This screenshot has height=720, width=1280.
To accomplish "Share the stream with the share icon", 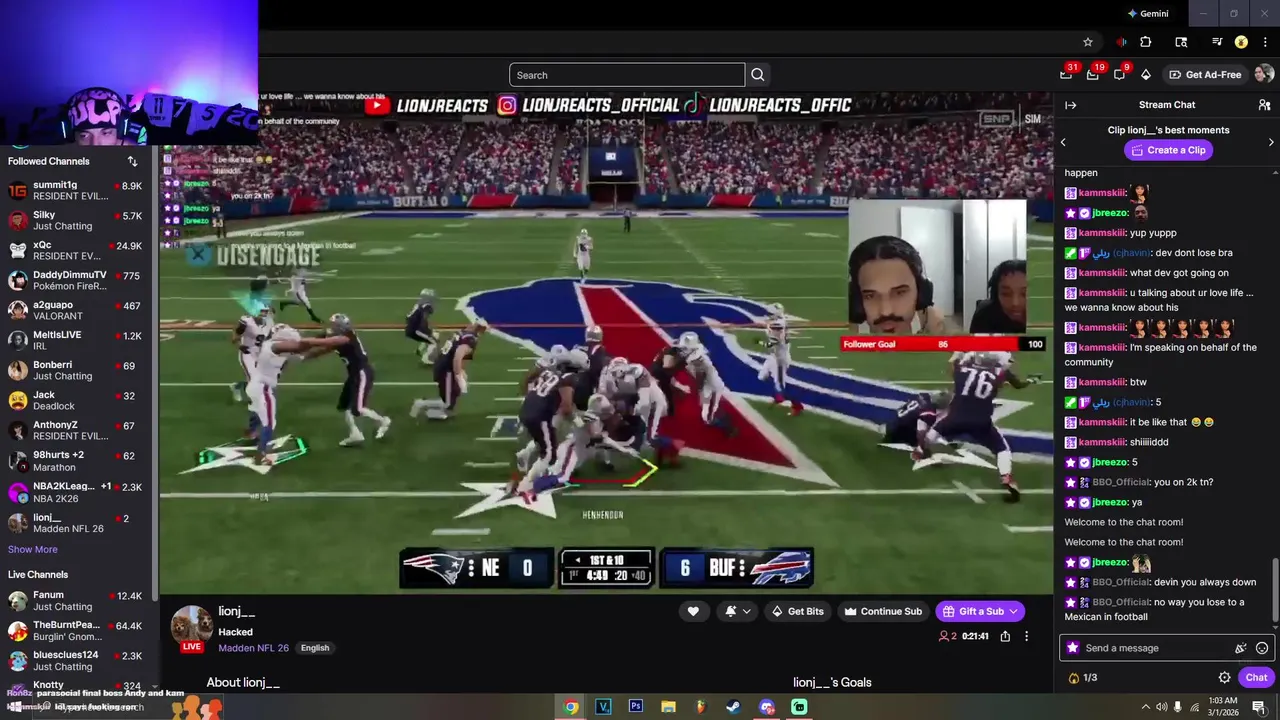I will (1005, 636).
